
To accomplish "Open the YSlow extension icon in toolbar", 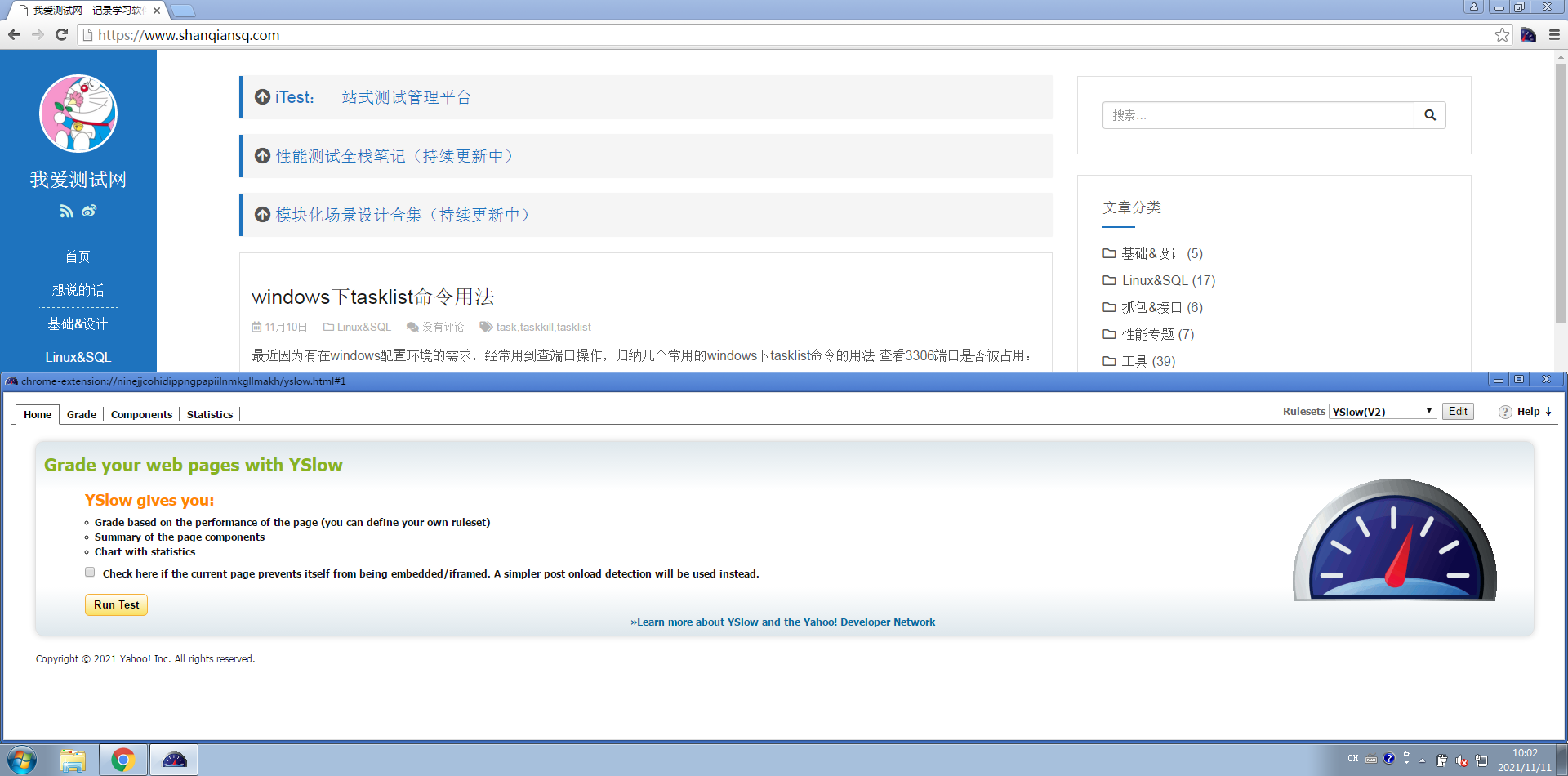I will (x=1528, y=35).
